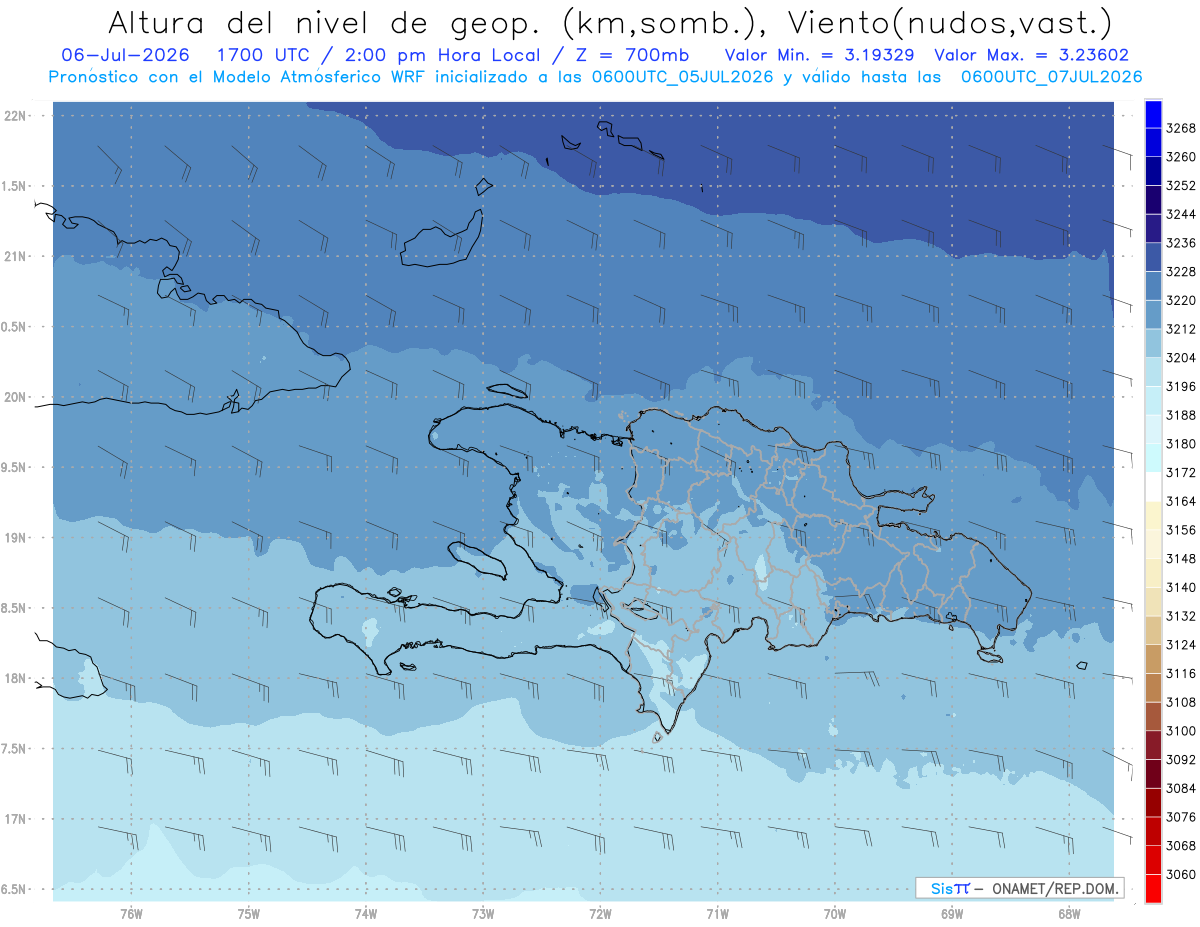Click the "17N" latitude axis label

pos(17,819)
